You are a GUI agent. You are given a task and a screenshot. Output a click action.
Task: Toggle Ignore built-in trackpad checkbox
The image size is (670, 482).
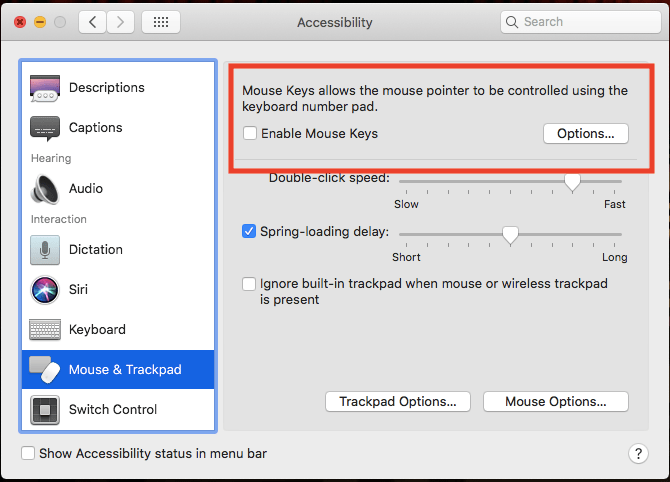(250, 284)
